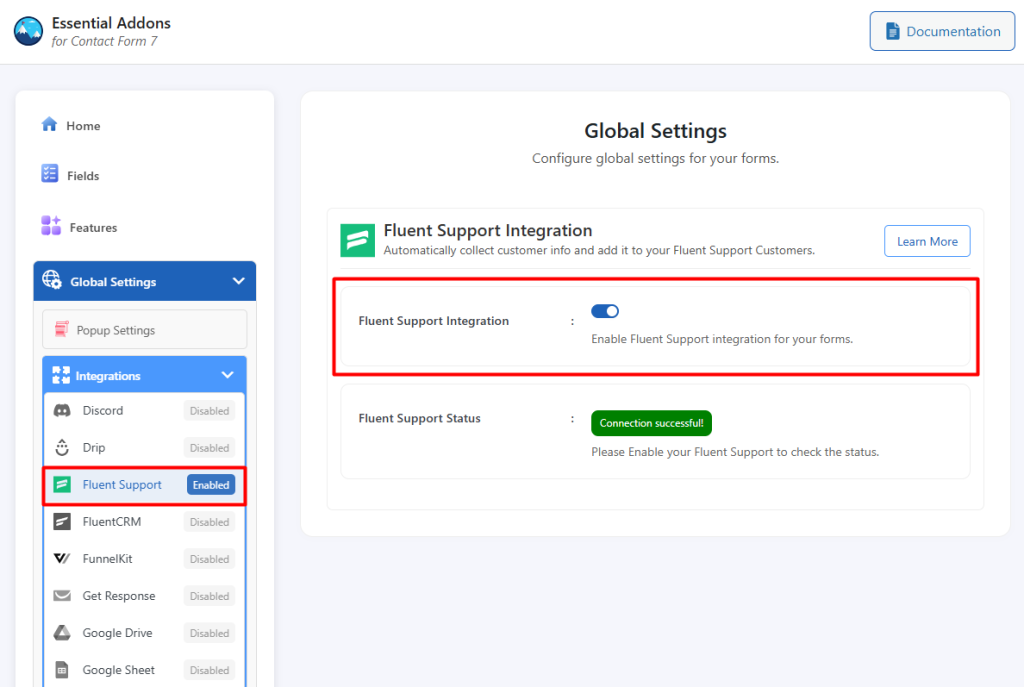The width and height of the screenshot is (1024, 687).
Task: Click the Global Settings page heading
Action: (655, 131)
